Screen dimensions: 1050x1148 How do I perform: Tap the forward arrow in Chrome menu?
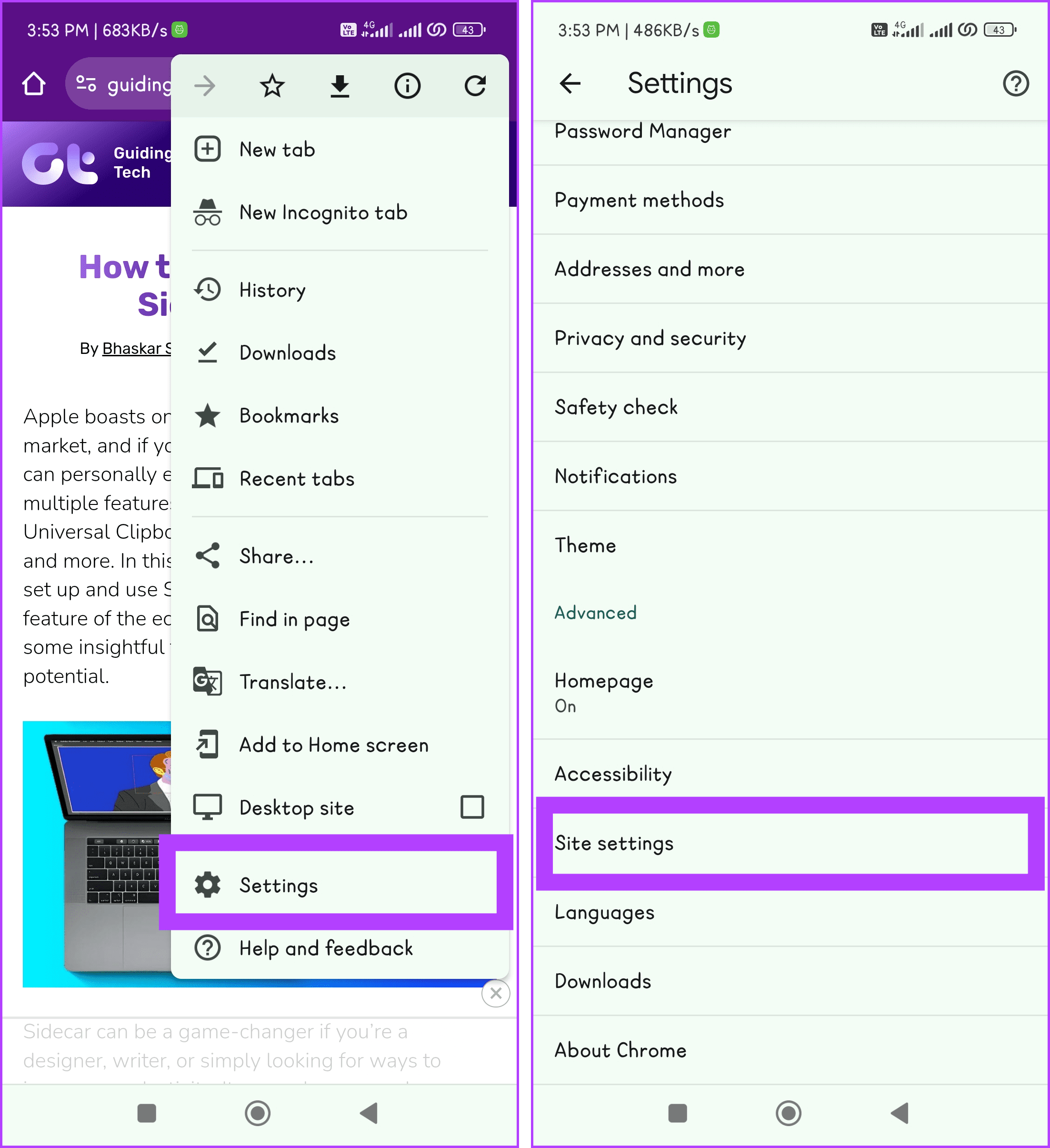tap(205, 86)
